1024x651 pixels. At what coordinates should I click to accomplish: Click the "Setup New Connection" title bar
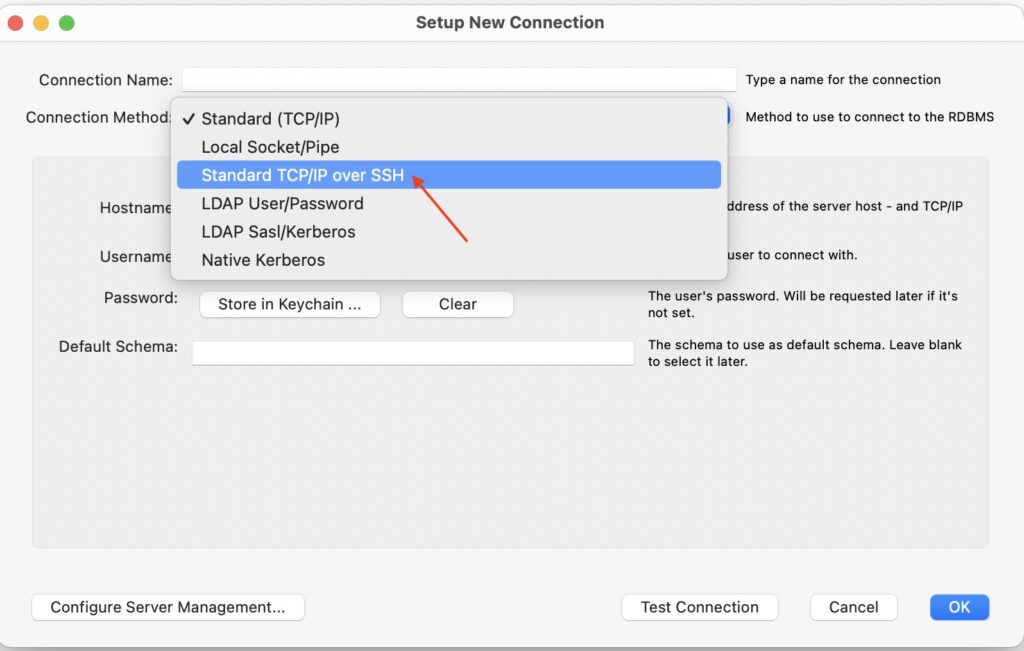[510, 21]
